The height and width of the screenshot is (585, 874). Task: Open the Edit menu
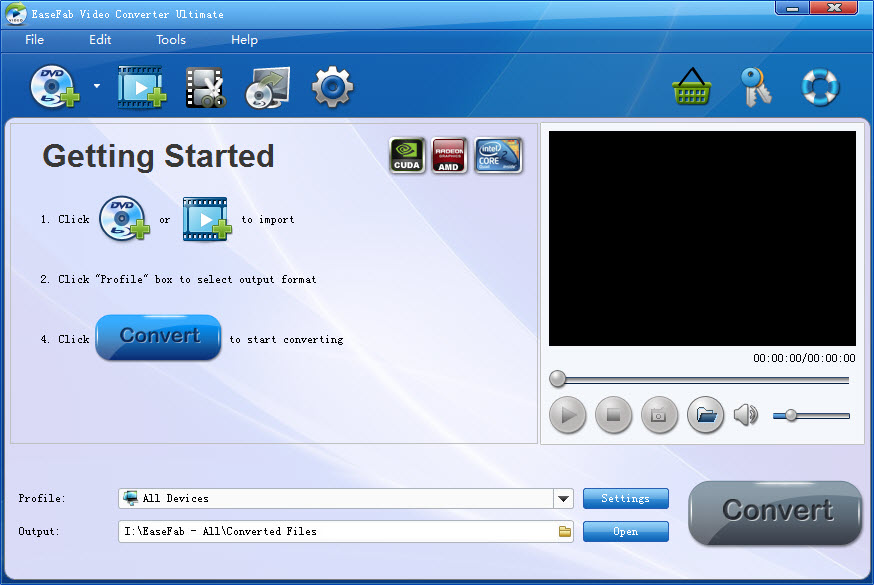pyautogui.click(x=100, y=40)
